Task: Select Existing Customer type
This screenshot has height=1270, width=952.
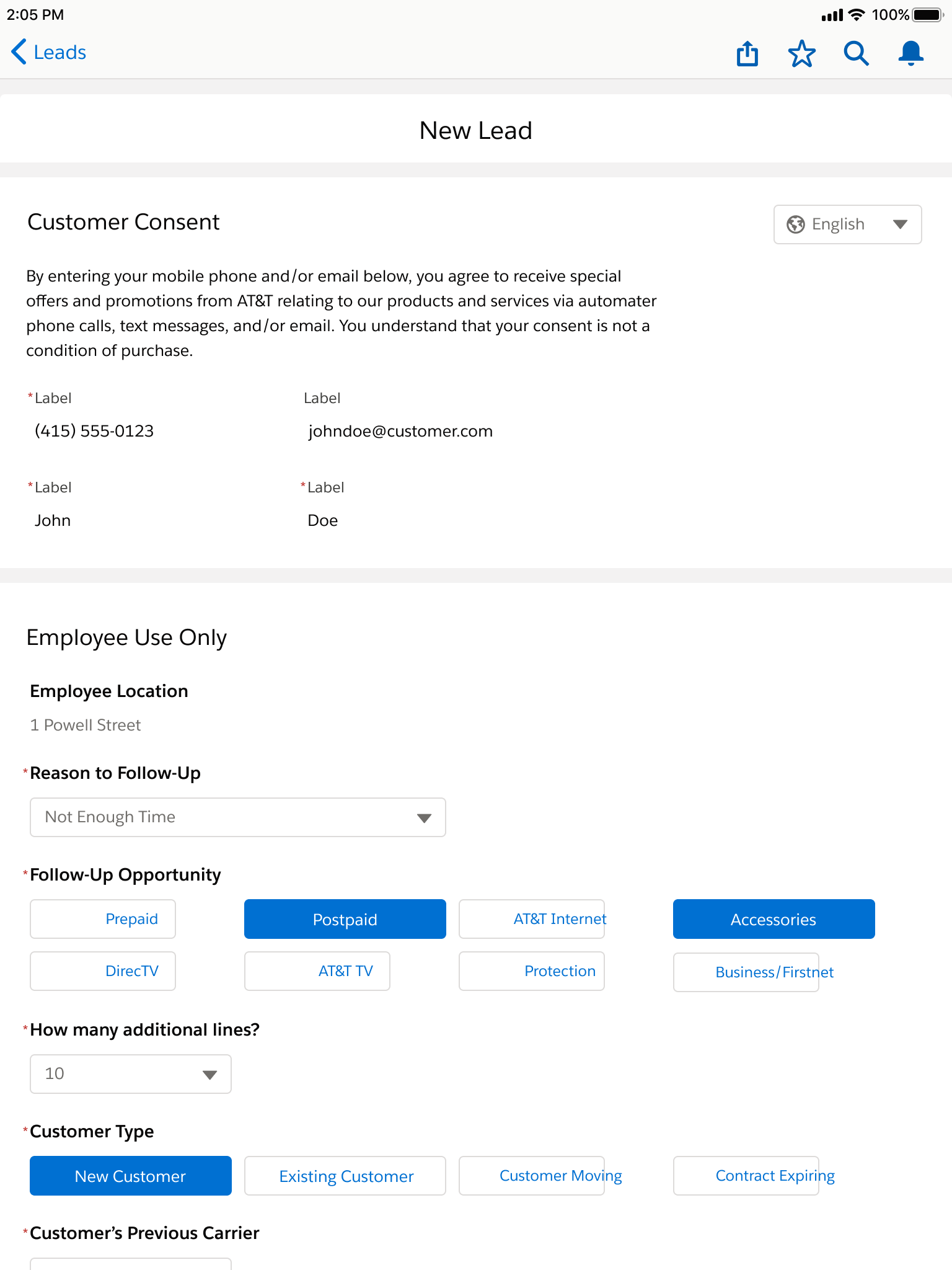Action: [345, 1176]
